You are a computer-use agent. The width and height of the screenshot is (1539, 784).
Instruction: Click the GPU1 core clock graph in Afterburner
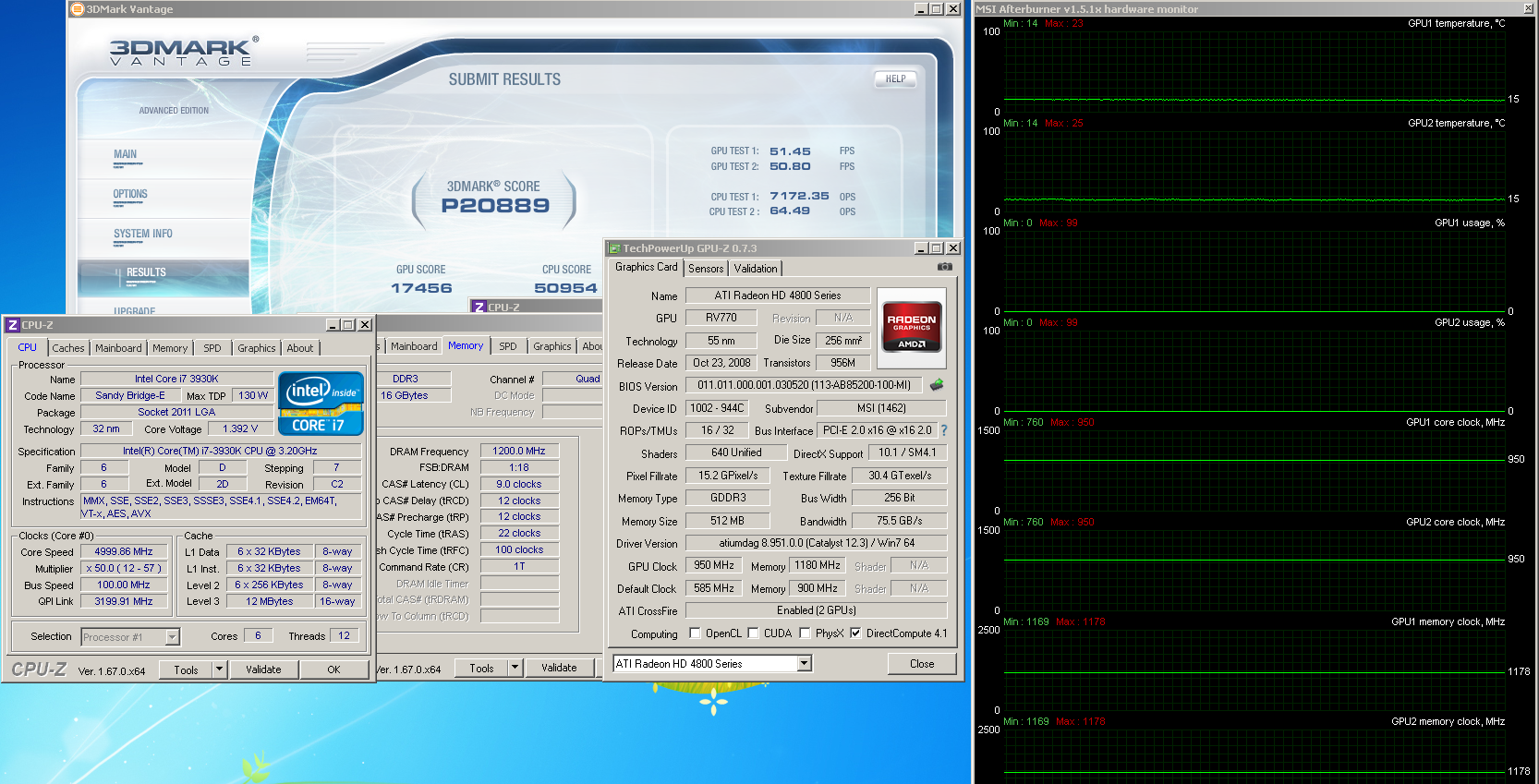1254,470
